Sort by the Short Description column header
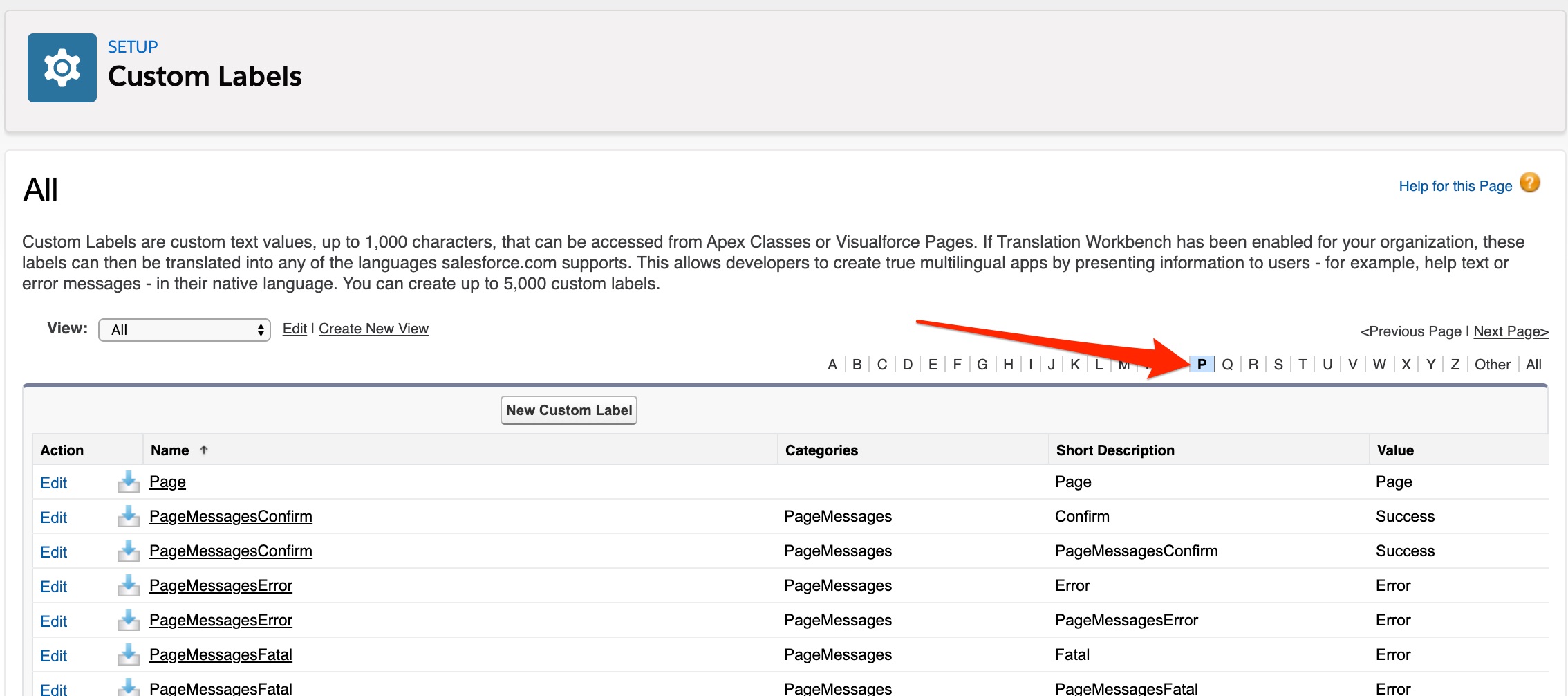 point(1114,450)
